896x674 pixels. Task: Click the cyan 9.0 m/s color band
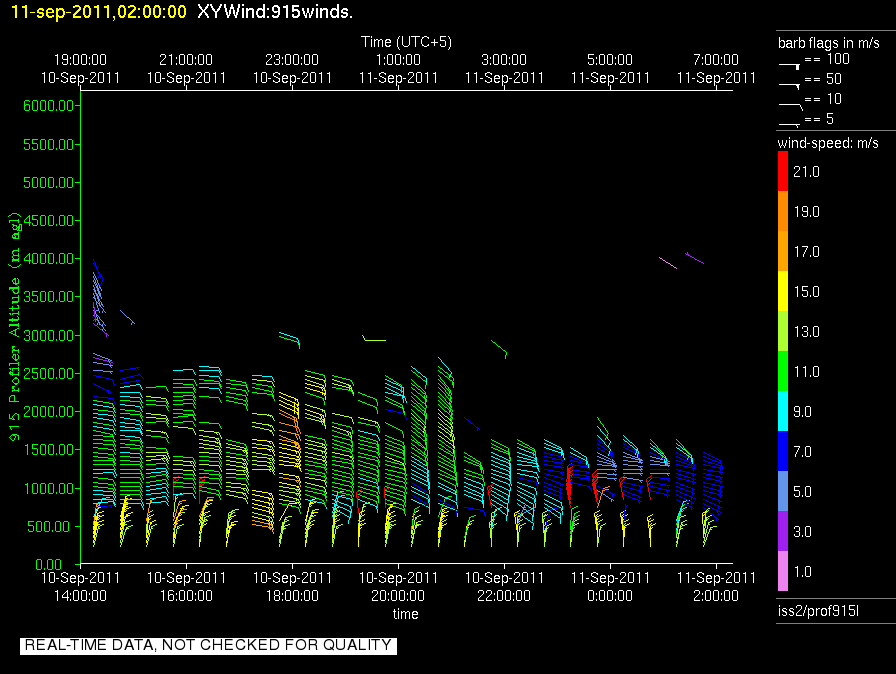click(x=783, y=411)
